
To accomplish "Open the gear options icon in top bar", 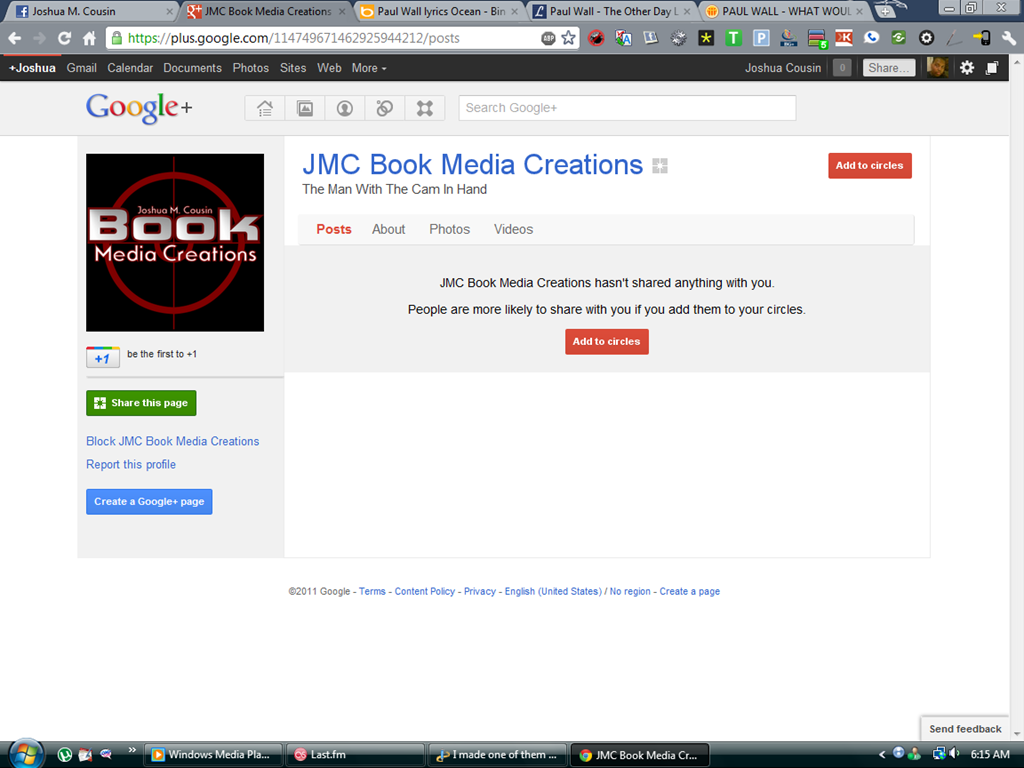I will coord(967,68).
